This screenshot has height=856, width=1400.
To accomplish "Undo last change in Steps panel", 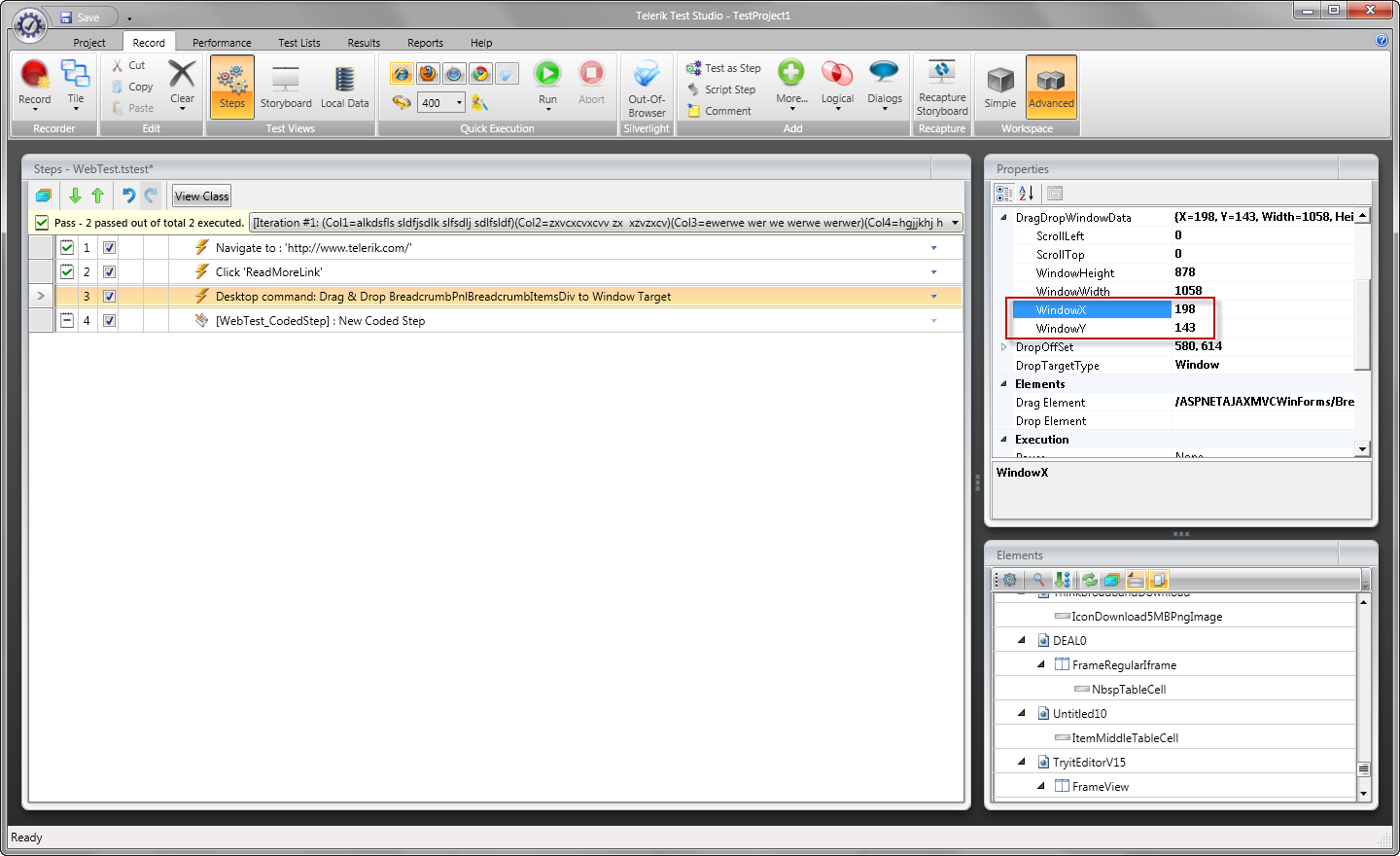I will 128,196.
